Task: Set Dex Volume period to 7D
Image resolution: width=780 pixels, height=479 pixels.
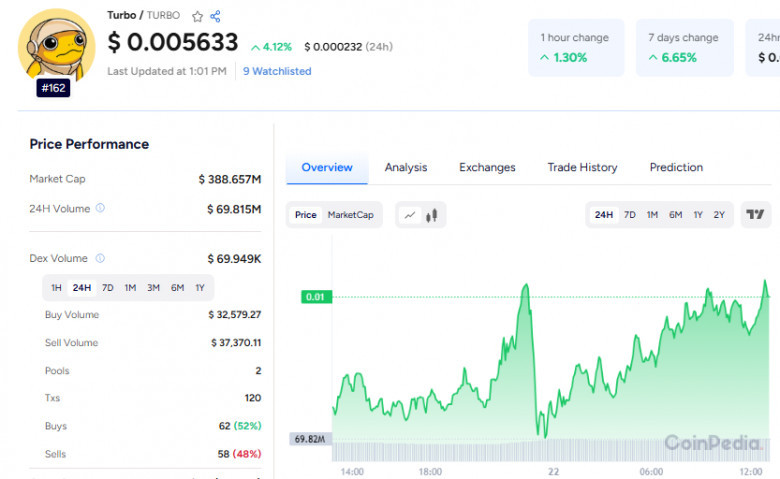Action: point(107,288)
